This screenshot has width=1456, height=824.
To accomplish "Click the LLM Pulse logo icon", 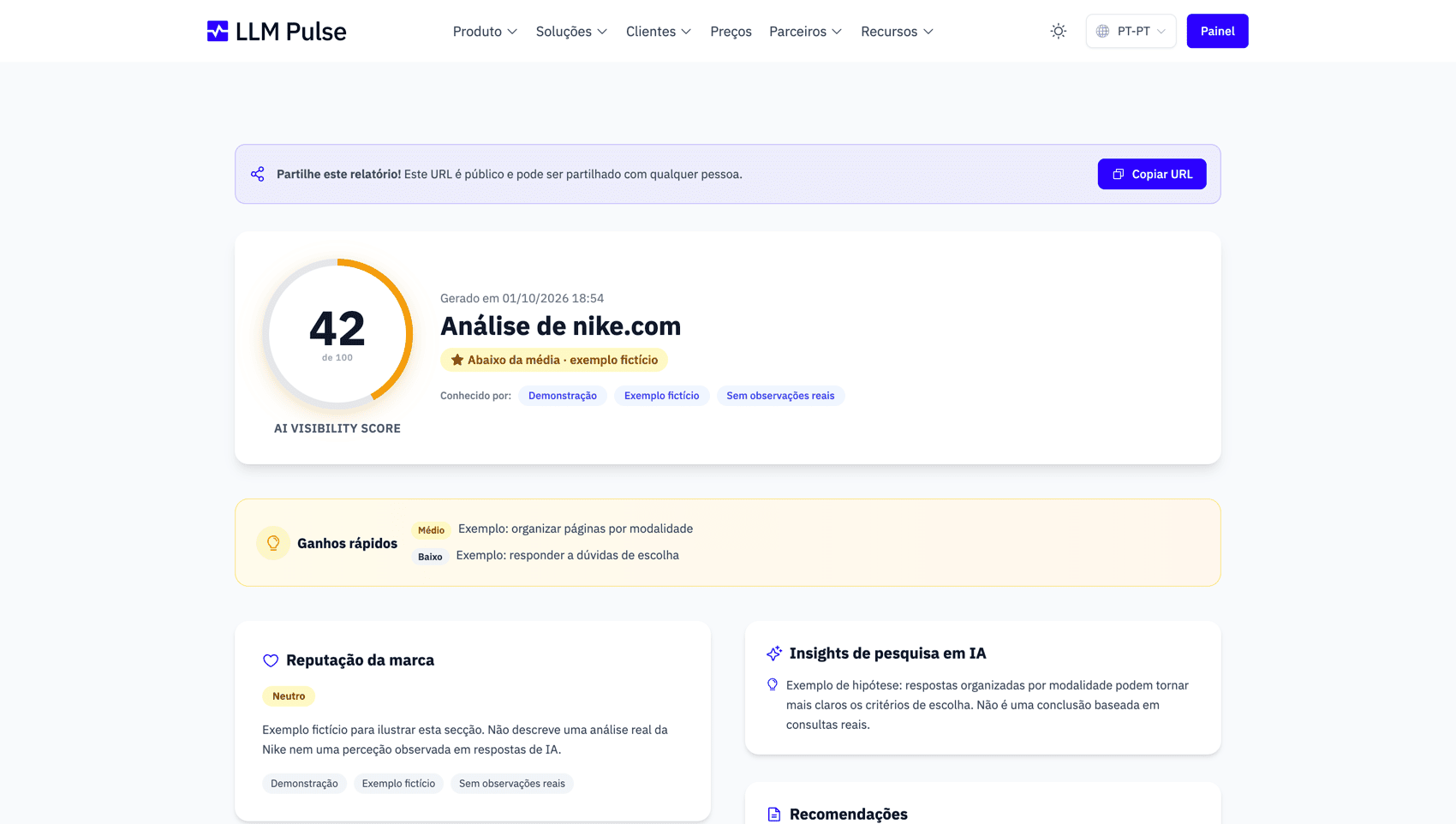I will (218, 32).
